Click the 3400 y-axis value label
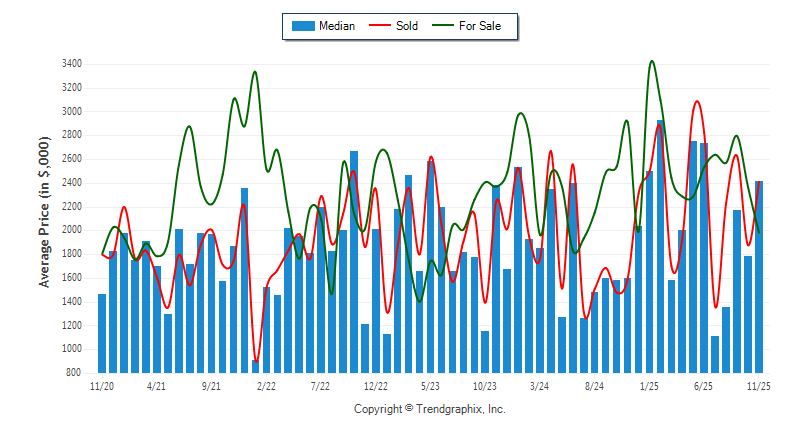Screen dimensions: 800x434 pyautogui.click(x=70, y=64)
